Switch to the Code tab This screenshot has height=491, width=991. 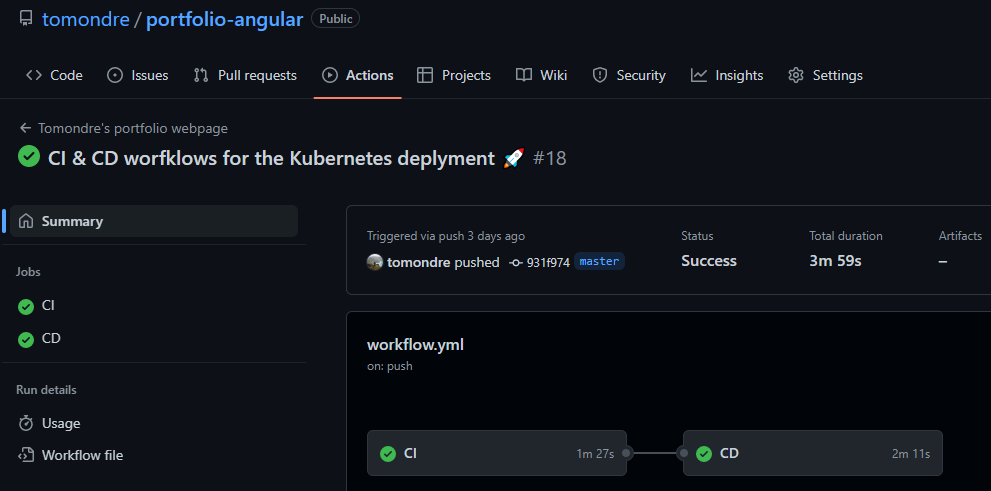click(x=54, y=75)
